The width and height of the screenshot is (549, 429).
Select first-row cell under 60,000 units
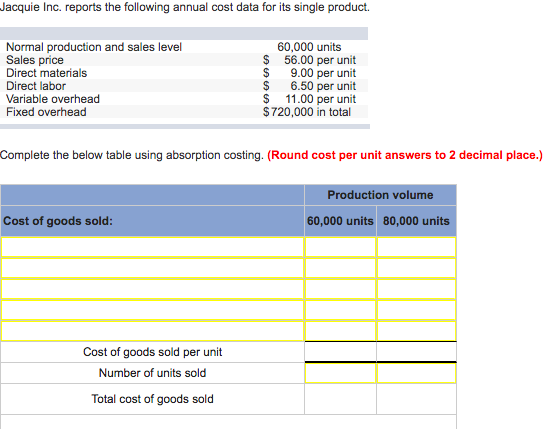[x=341, y=247]
